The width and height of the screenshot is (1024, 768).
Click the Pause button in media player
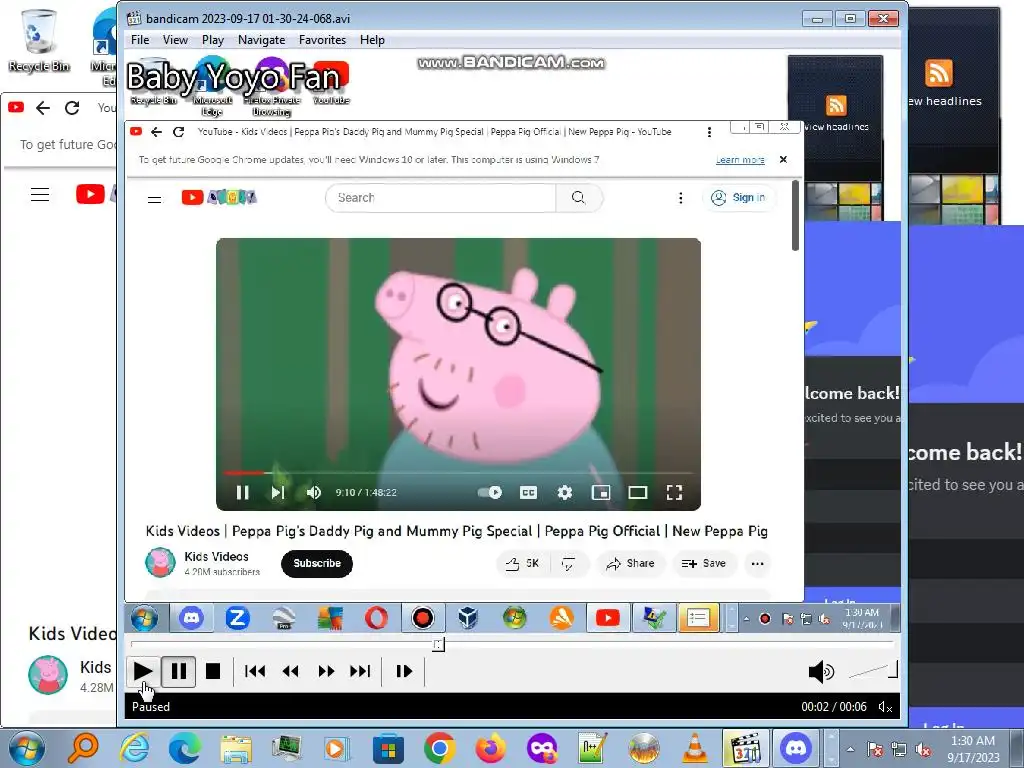coord(178,671)
